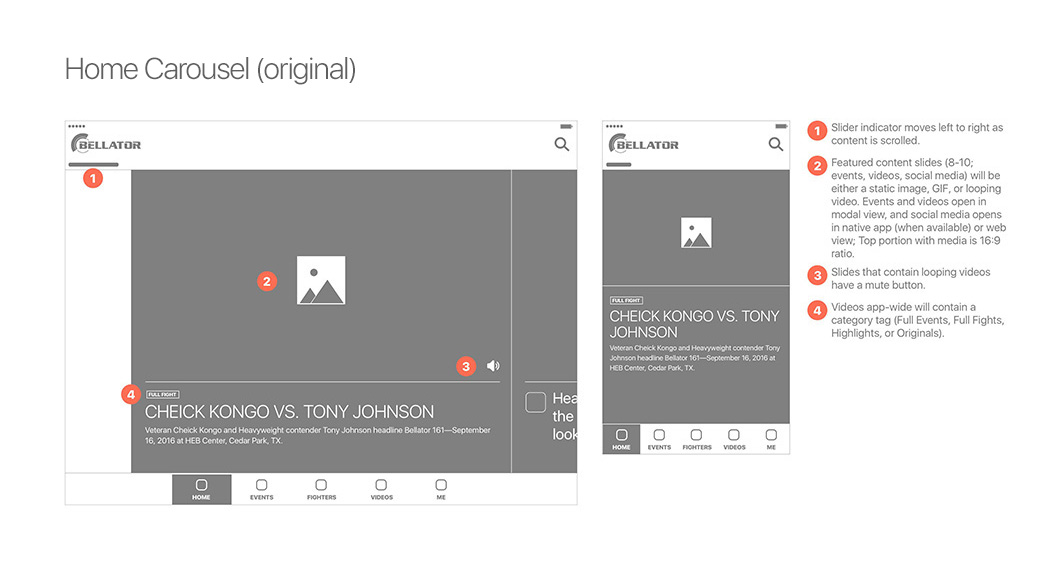Click battery icon in tablet status bar
The image size is (1064, 568).
567,126
